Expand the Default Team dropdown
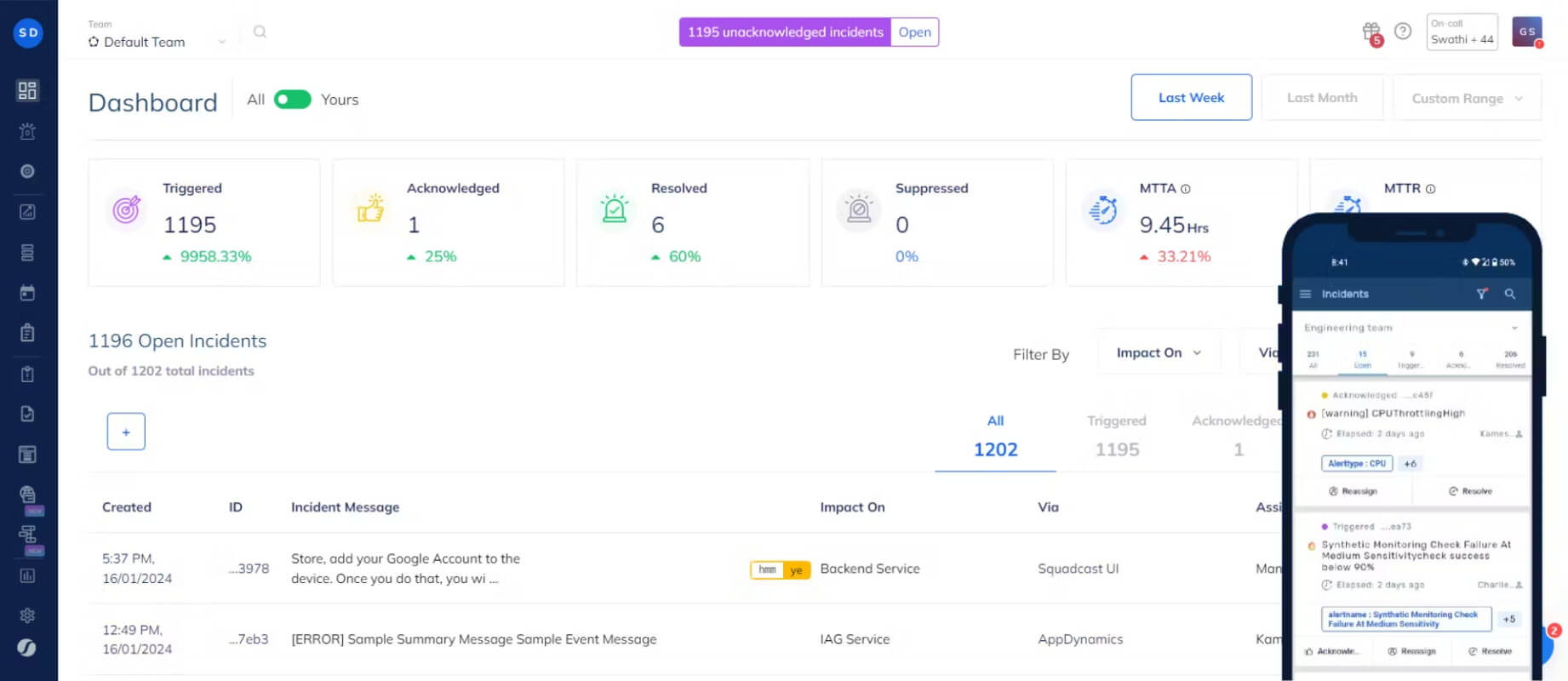This screenshot has width=1568, height=681. click(x=157, y=42)
